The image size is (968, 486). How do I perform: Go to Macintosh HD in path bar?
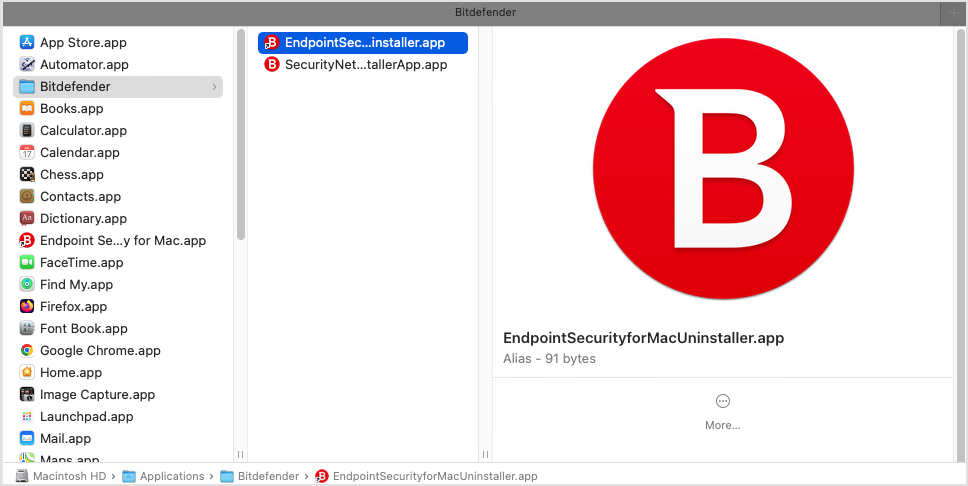(69, 476)
